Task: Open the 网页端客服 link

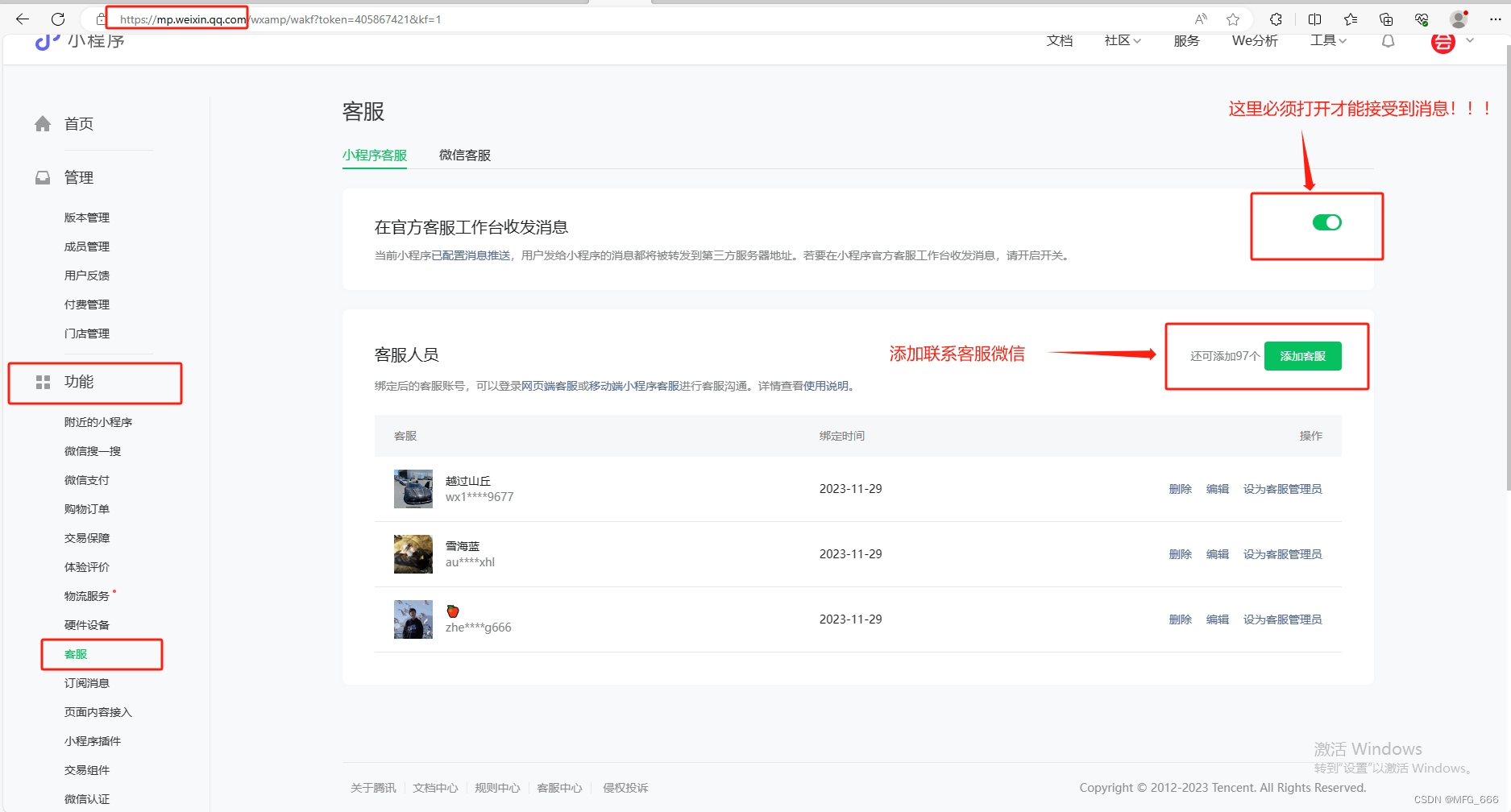Action: click(550, 386)
